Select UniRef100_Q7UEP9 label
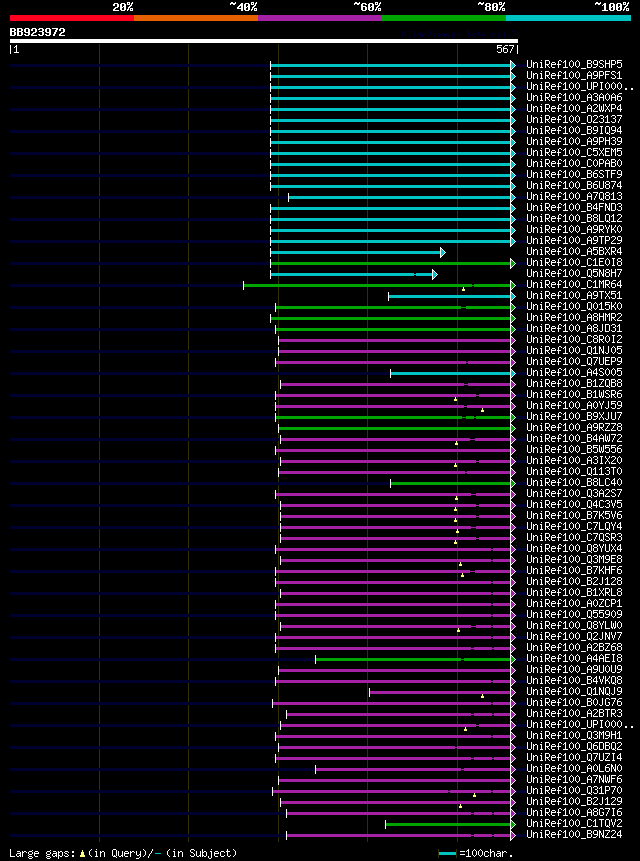The image size is (640, 861). pyautogui.click(x=574, y=361)
